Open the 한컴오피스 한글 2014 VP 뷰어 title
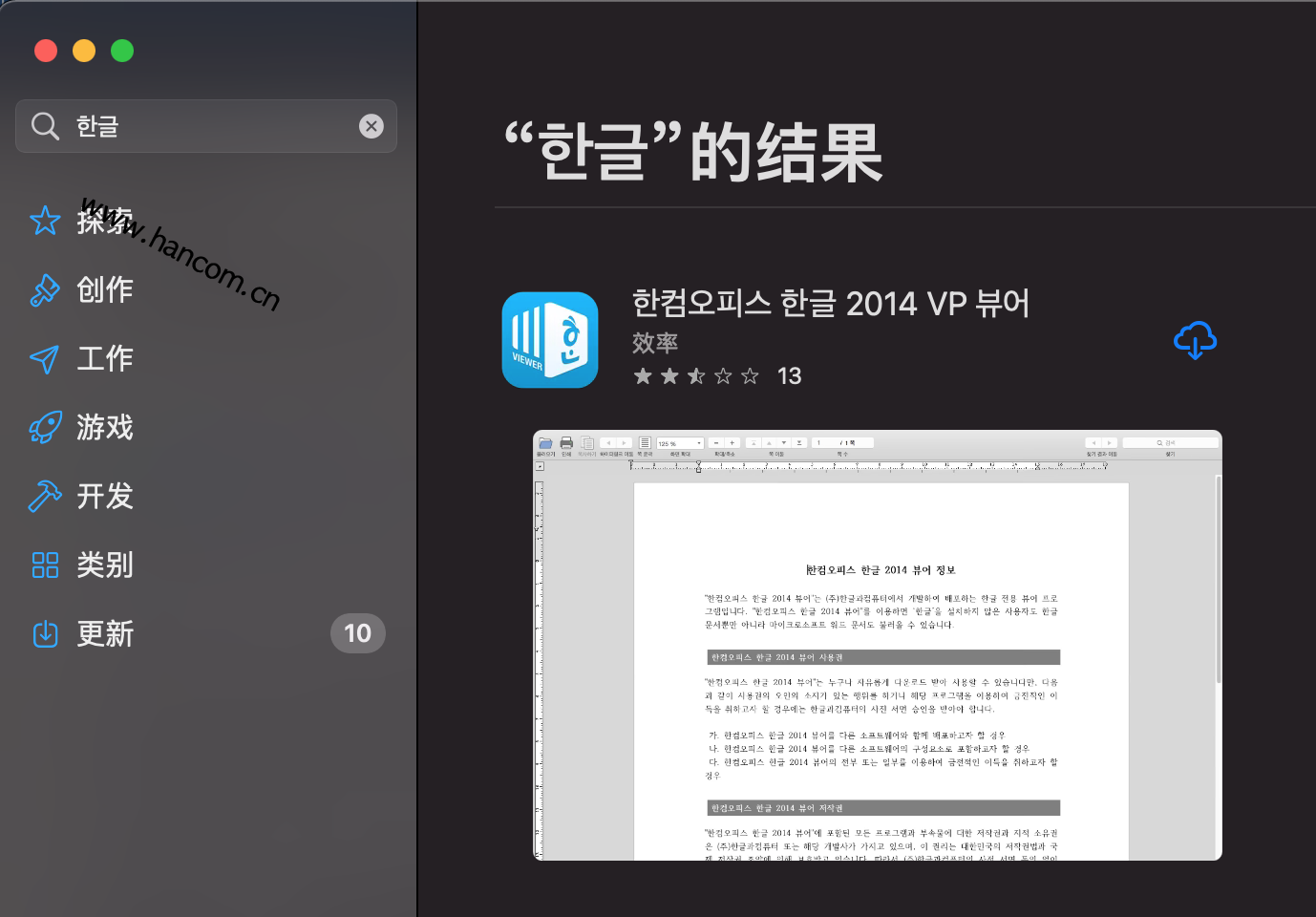Viewport: 1316px width, 917px height. pos(831,303)
